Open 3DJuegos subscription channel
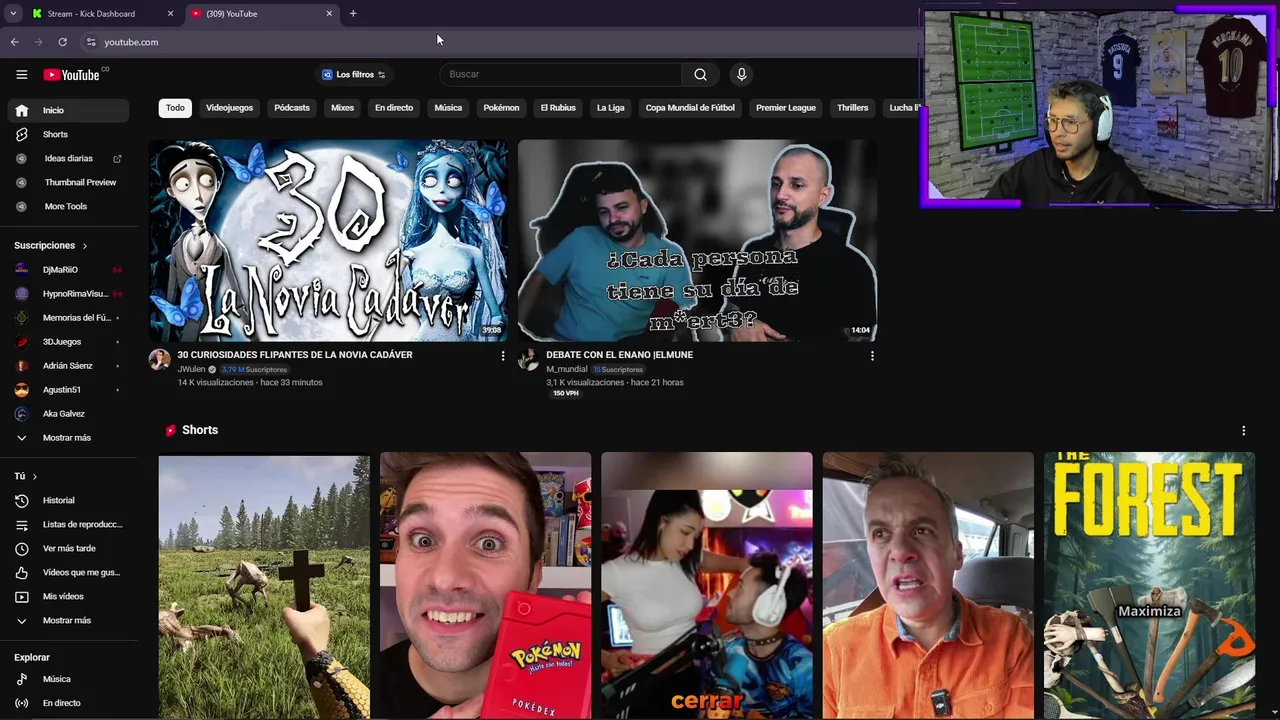1280x720 pixels. pyautogui.click(x=68, y=341)
